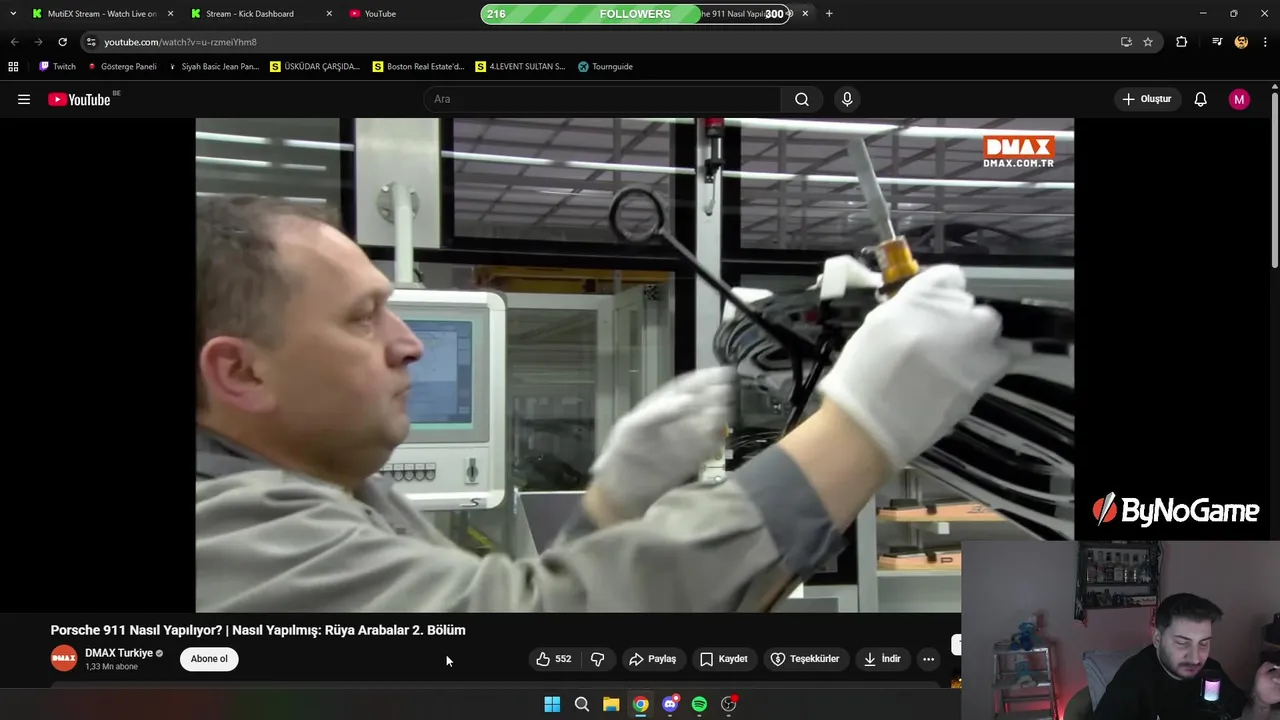Click the YouTube search magnifier button
Viewport: 1280px width, 720px height.
802,99
